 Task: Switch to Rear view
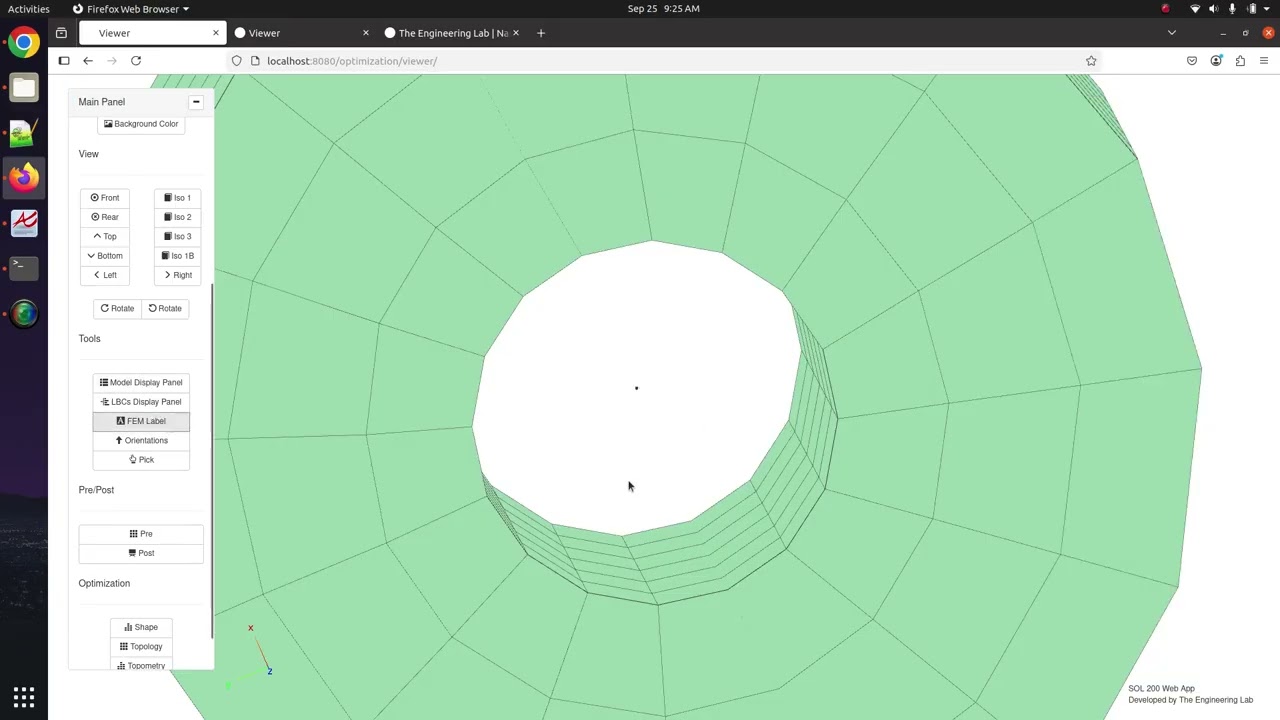[105, 217]
